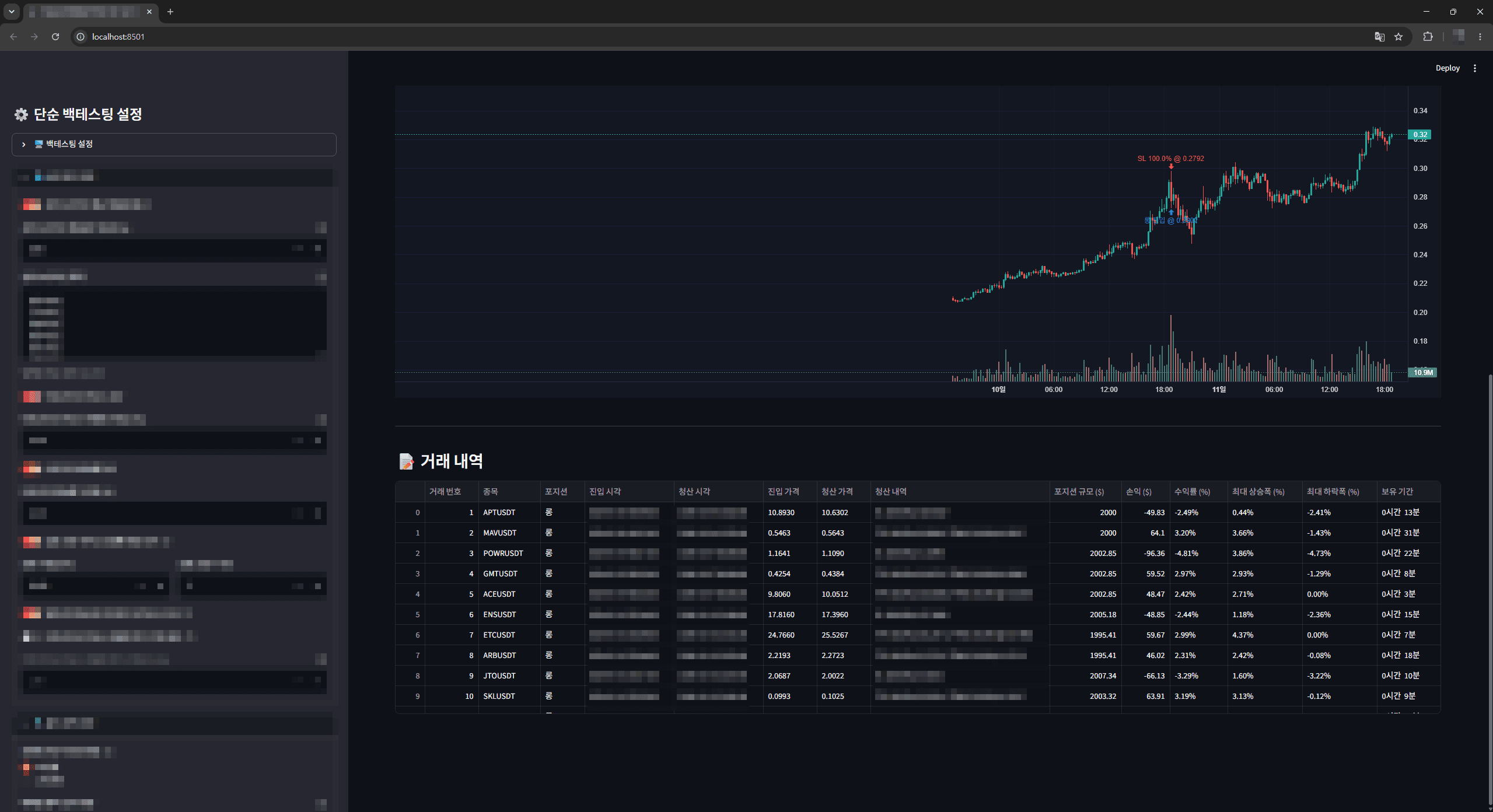The width and height of the screenshot is (1493, 812).
Task: Open the Streamlit app options menu
Action: pyautogui.click(x=1475, y=68)
